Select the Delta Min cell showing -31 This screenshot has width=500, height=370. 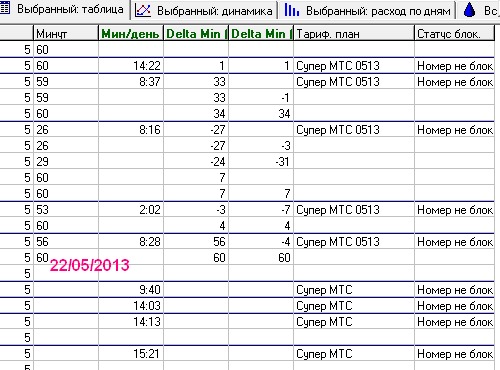[x=261, y=162]
